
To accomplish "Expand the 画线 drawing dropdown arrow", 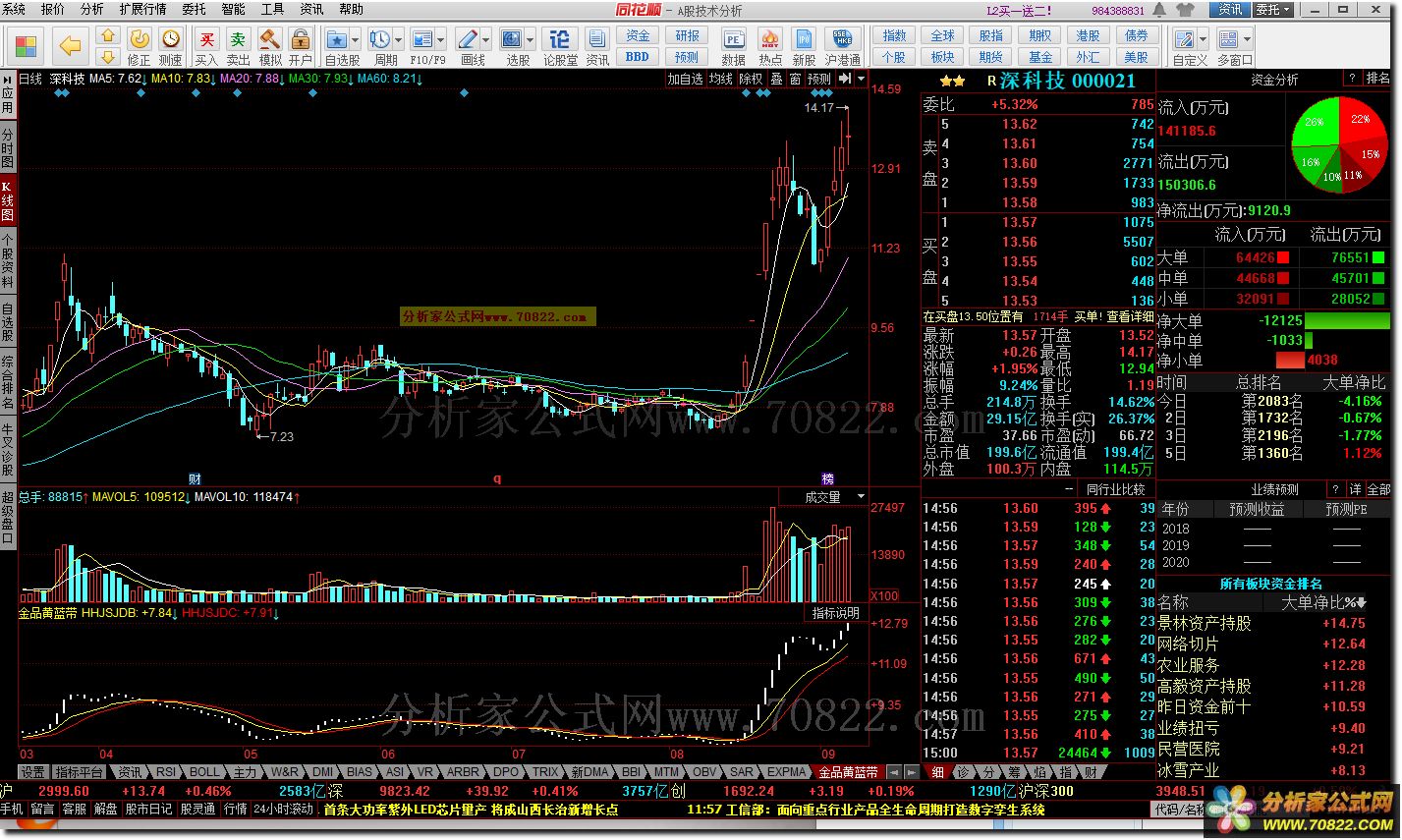I will click(486, 40).
